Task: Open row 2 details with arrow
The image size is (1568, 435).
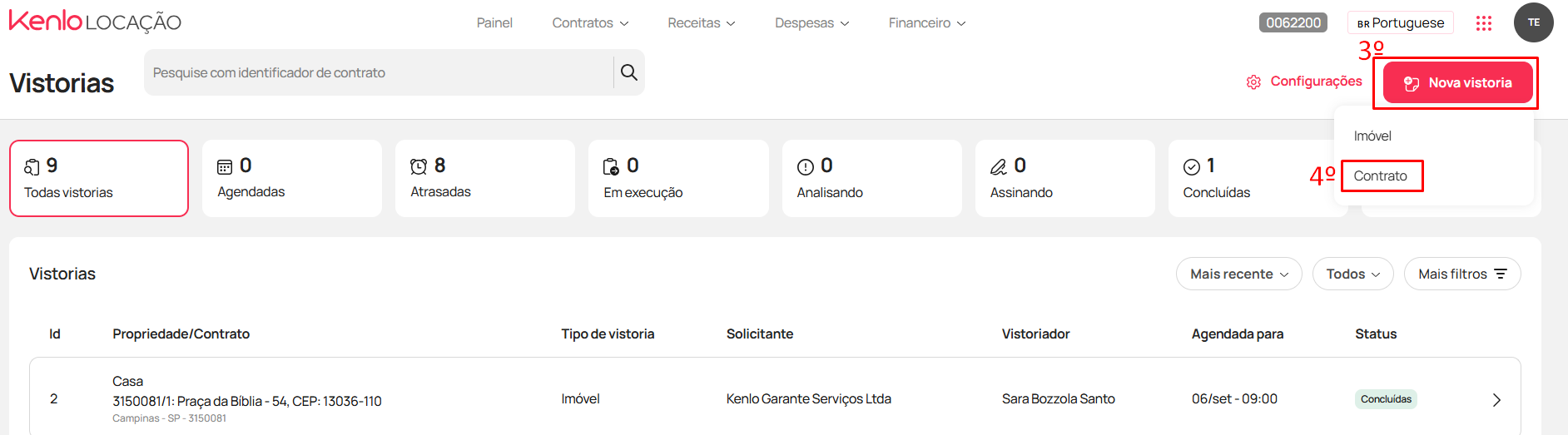Action: (1496, 400)
